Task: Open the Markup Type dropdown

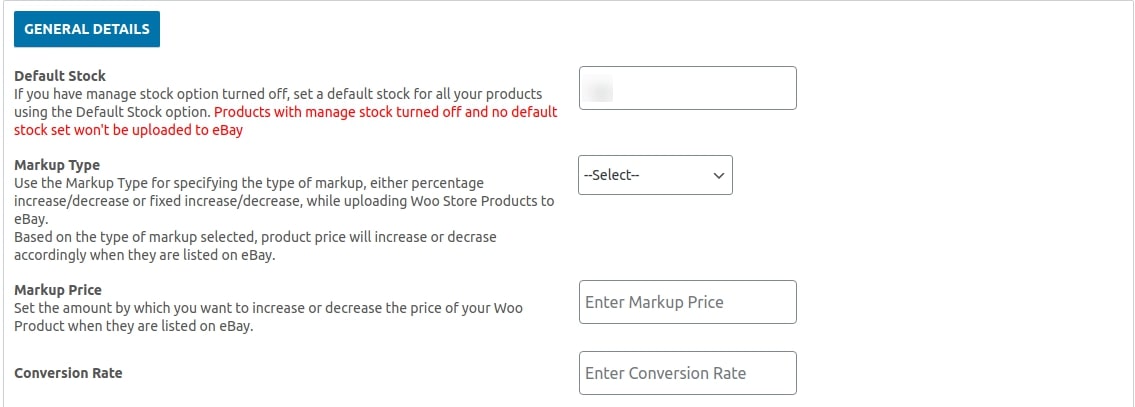Action: 655,175
